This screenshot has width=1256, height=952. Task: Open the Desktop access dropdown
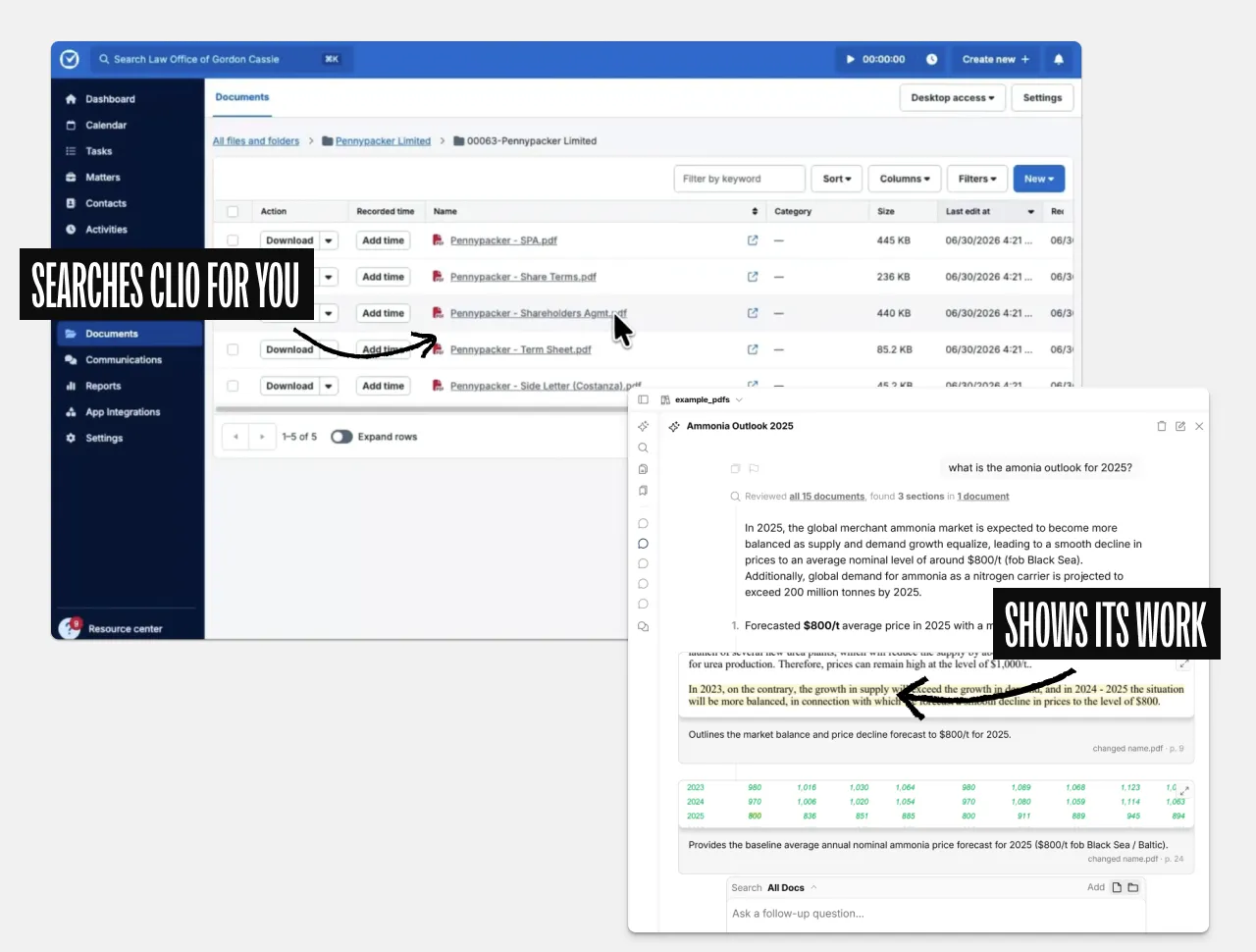(x=953, y=98)
